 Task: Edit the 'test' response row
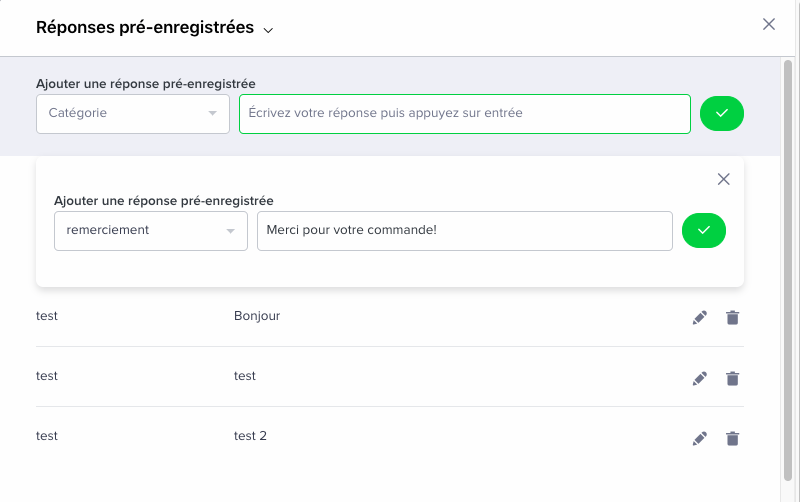pyautogui.click(x=699, y=378)
